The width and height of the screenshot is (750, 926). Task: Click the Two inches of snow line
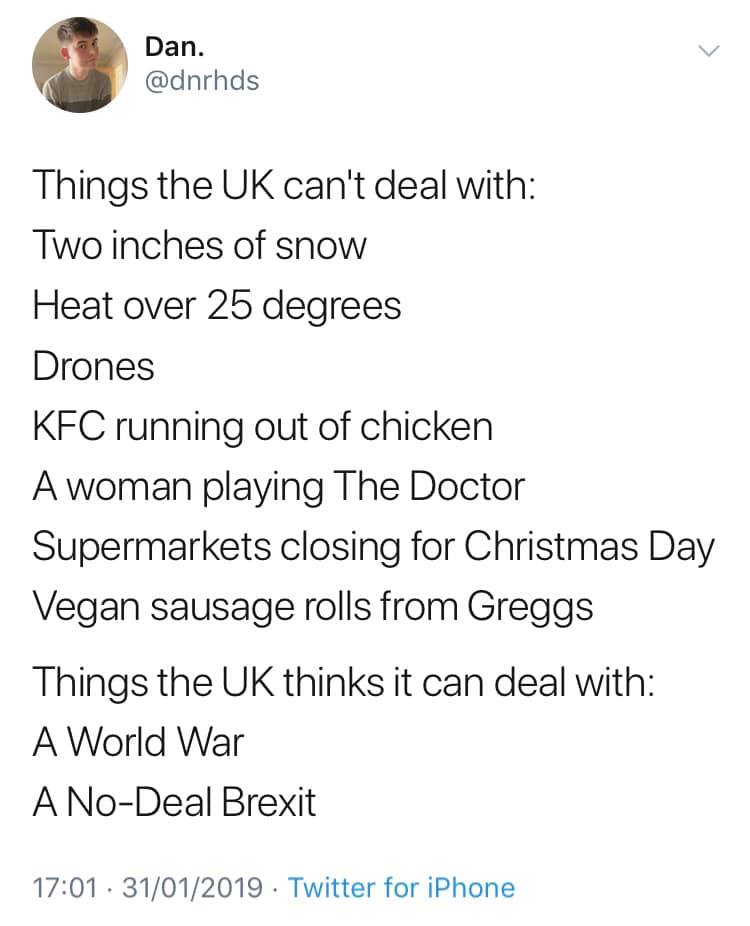click(x=200, y=246)
